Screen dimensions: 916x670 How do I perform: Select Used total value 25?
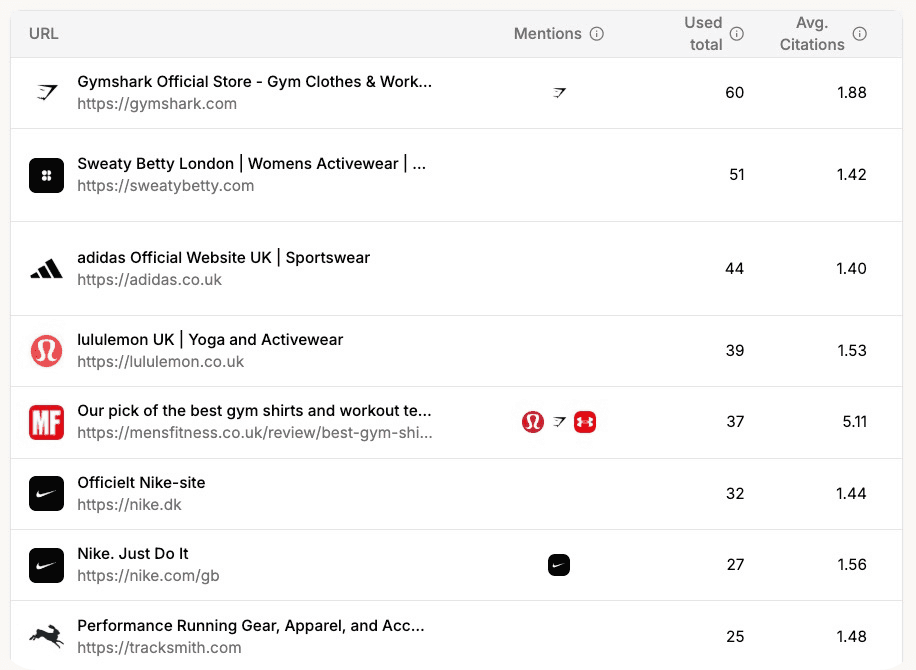(x=735, y=636)
